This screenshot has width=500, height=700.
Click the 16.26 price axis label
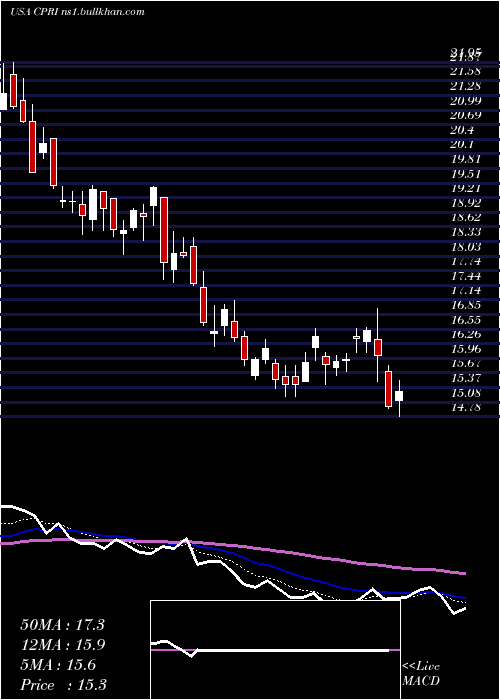pyautogui.click(x=466, y=334)
